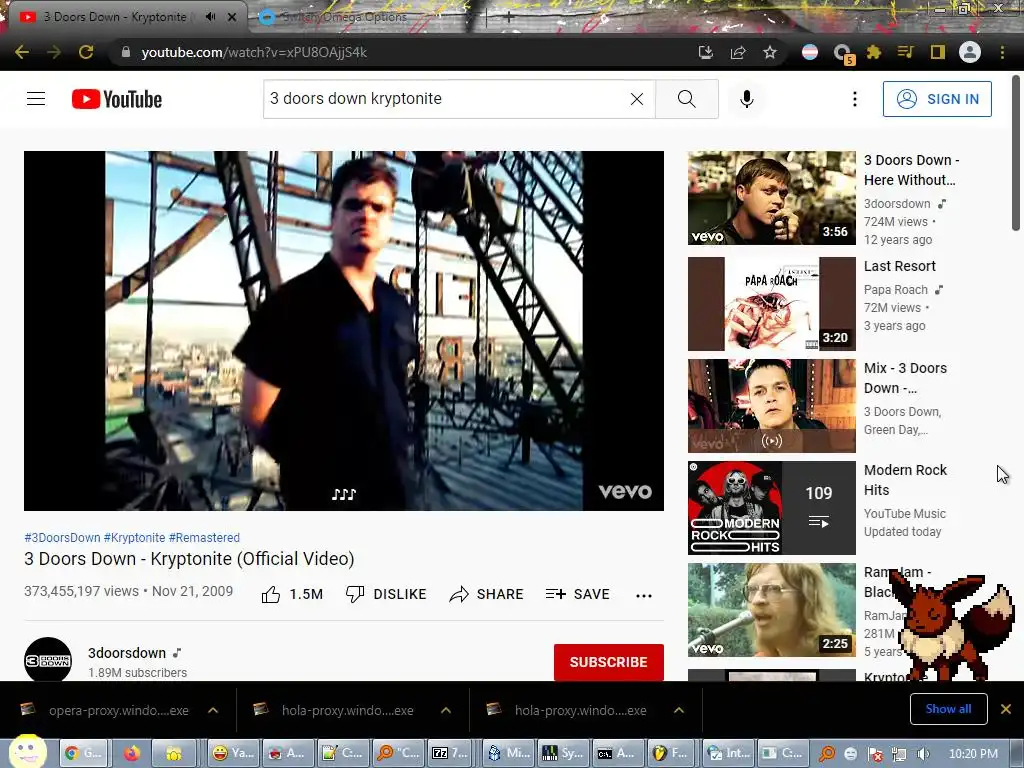Open more actions ellipsis under video
The width and height of the screenshot is (1024, 768).
tap(644, 595)
